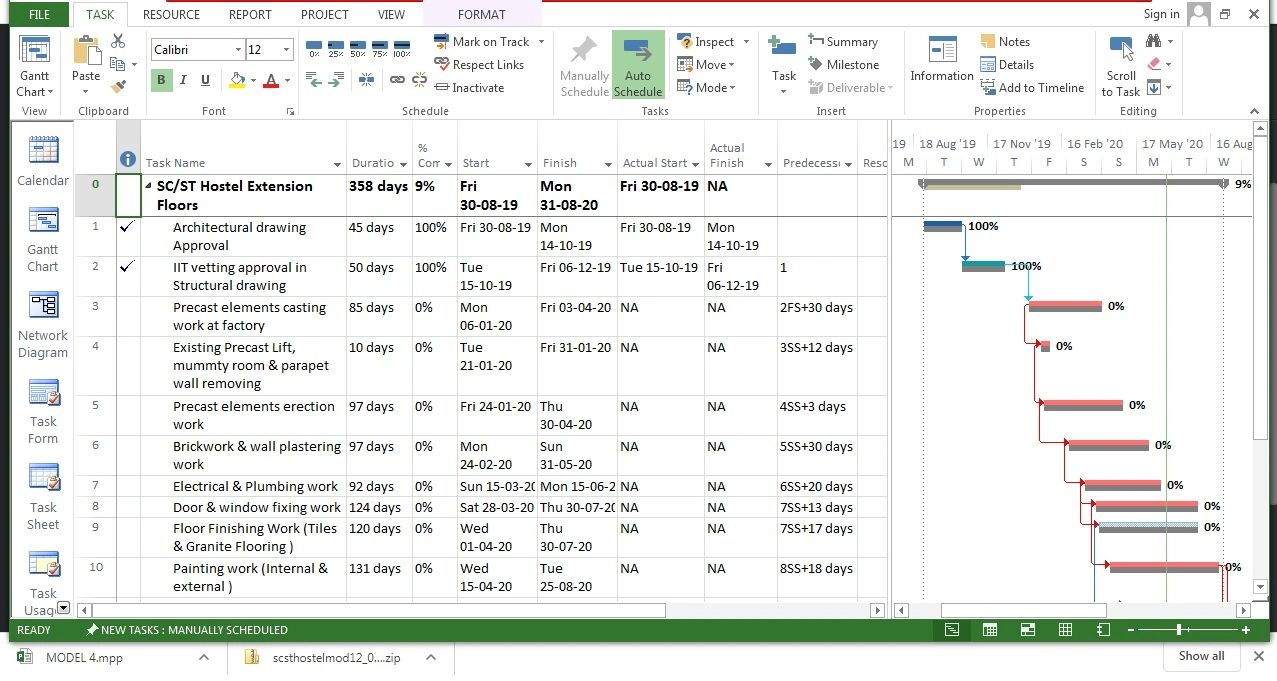
Task: Click Show all in downloads bar
Action: [x=1201, y=656]
